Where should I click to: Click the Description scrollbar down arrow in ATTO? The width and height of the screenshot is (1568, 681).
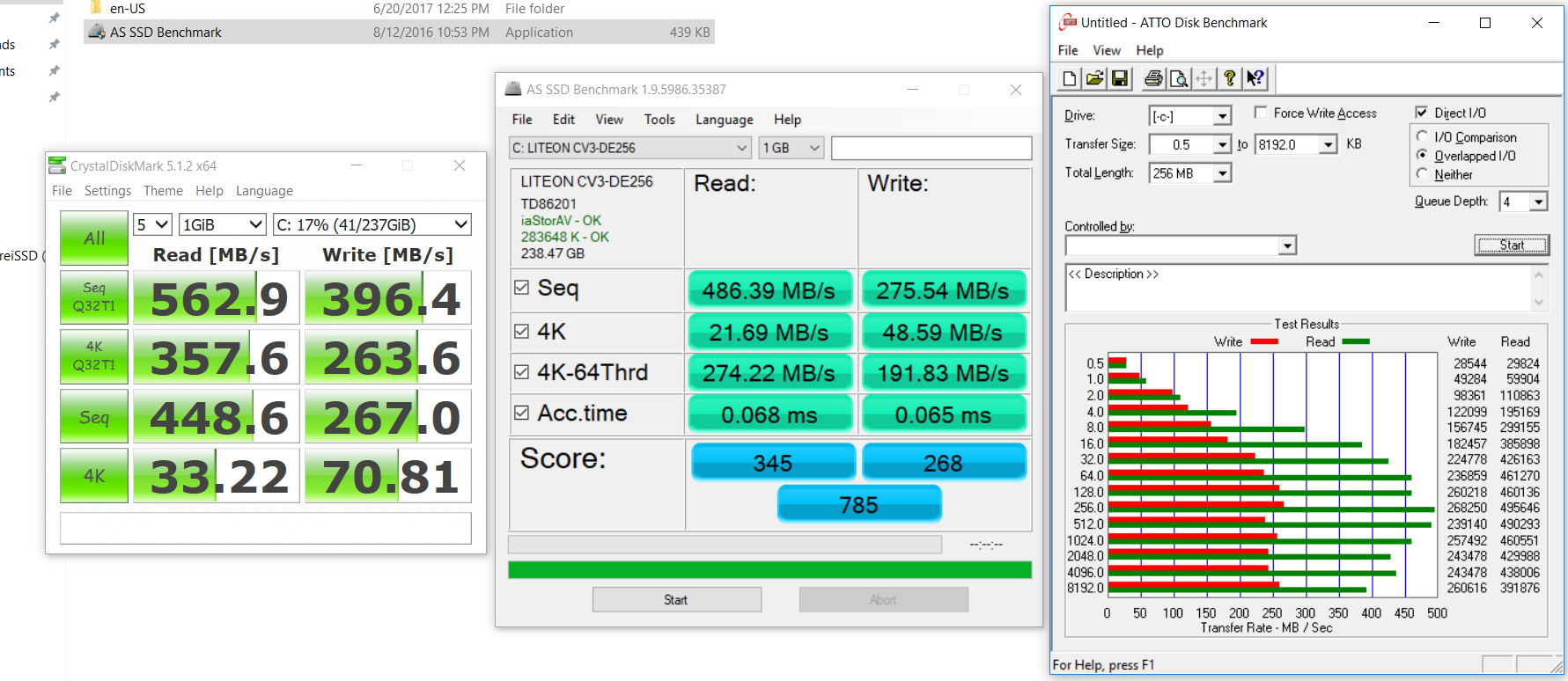pos(1539,303)
